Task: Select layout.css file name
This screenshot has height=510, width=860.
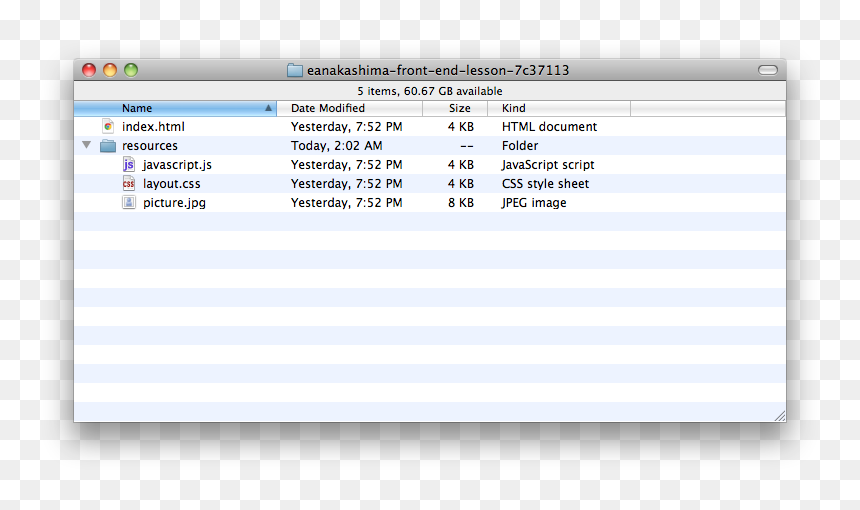Action: [x=172, y=184]
